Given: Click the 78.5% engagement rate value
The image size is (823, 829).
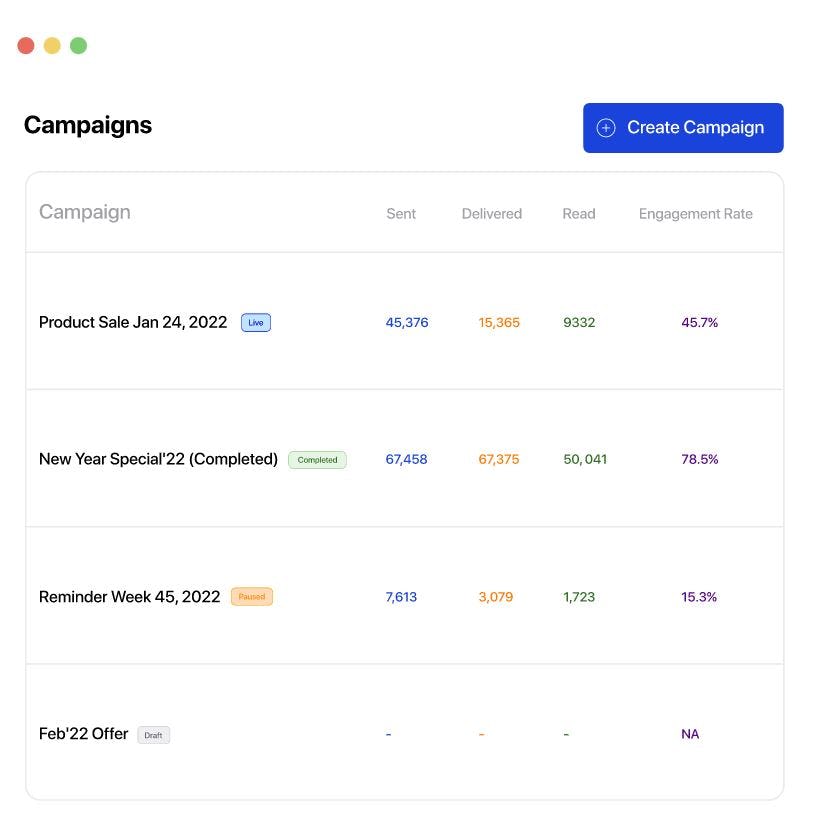Looking at the screenshot, I should click(699, 459).
